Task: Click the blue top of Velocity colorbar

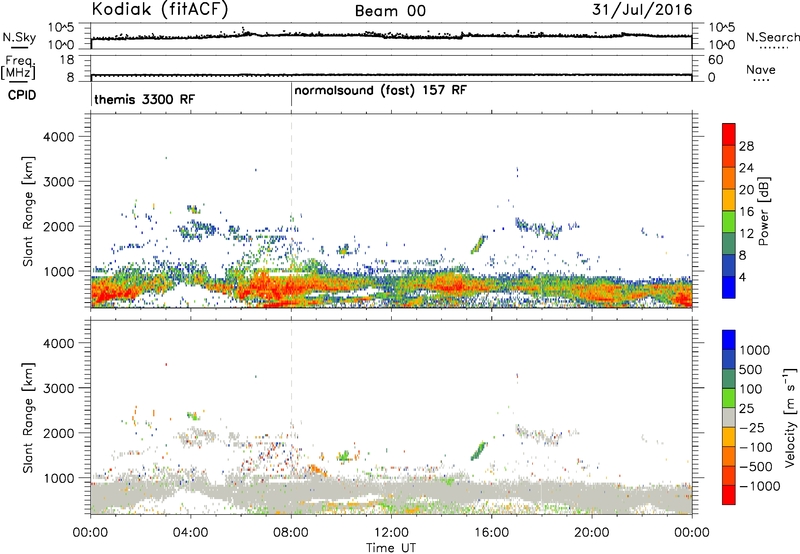Action: point(729,340)
